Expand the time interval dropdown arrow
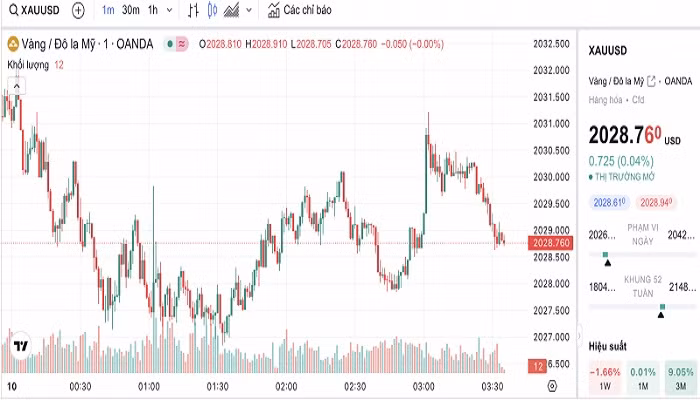700x400 pixels. coord(168,10)
